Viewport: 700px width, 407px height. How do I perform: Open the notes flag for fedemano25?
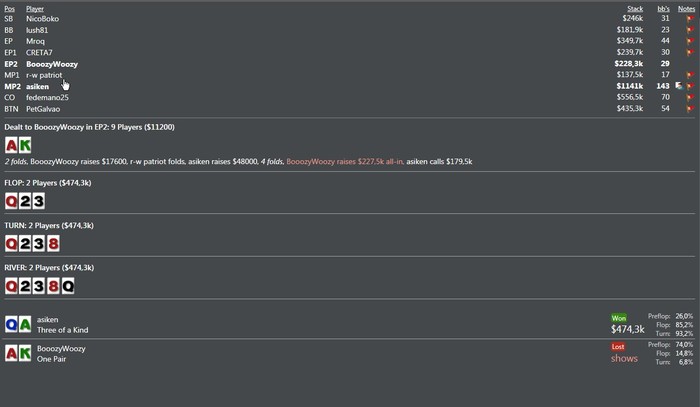690,97
